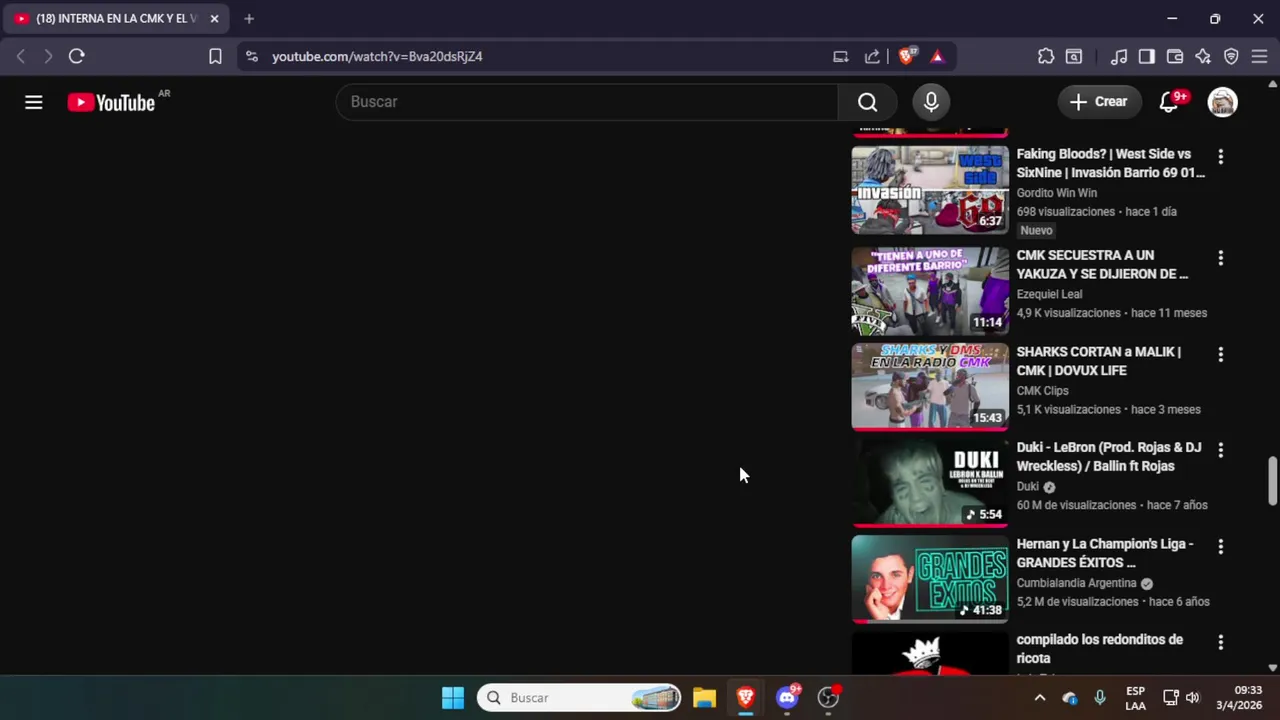Open browser extensions puzzle icon
This screenshot has height=720, width=1280.
point(1046,56)
